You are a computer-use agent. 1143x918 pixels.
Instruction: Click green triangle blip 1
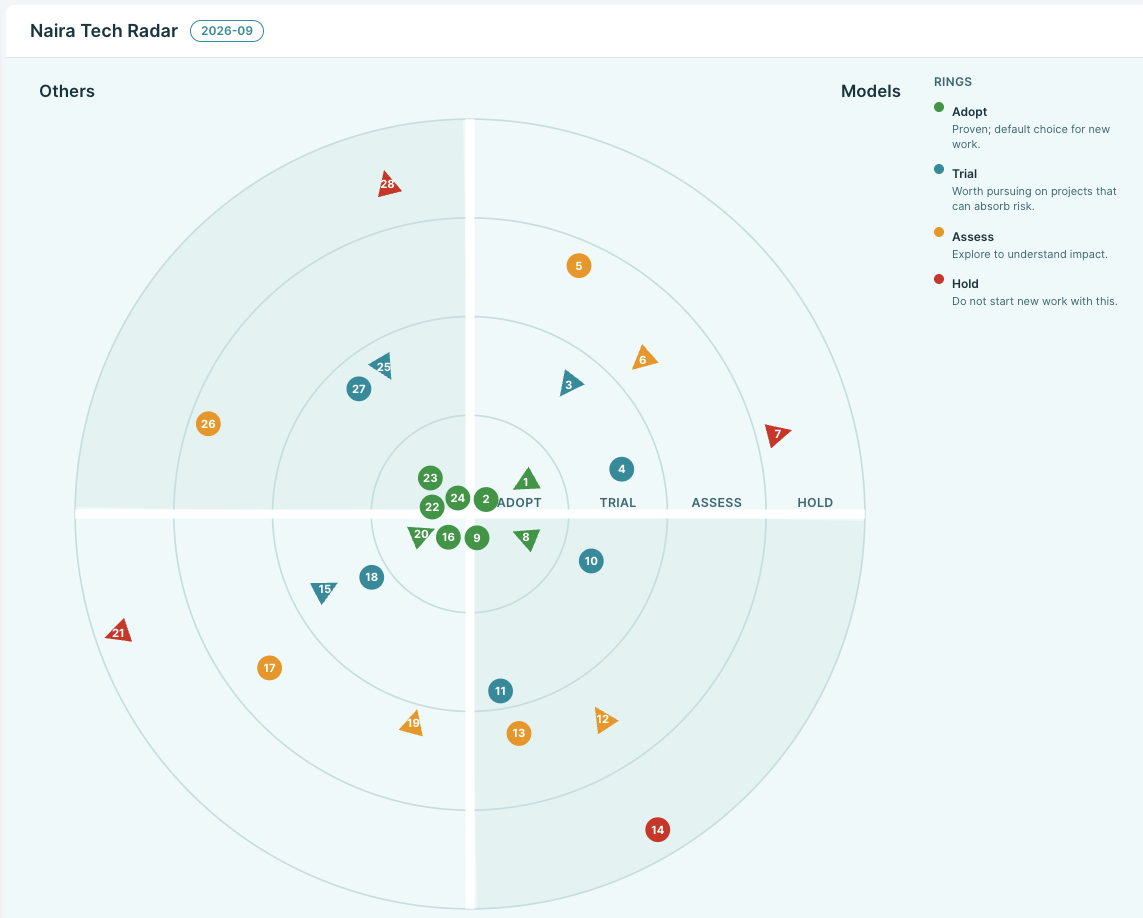pos(526,480)
